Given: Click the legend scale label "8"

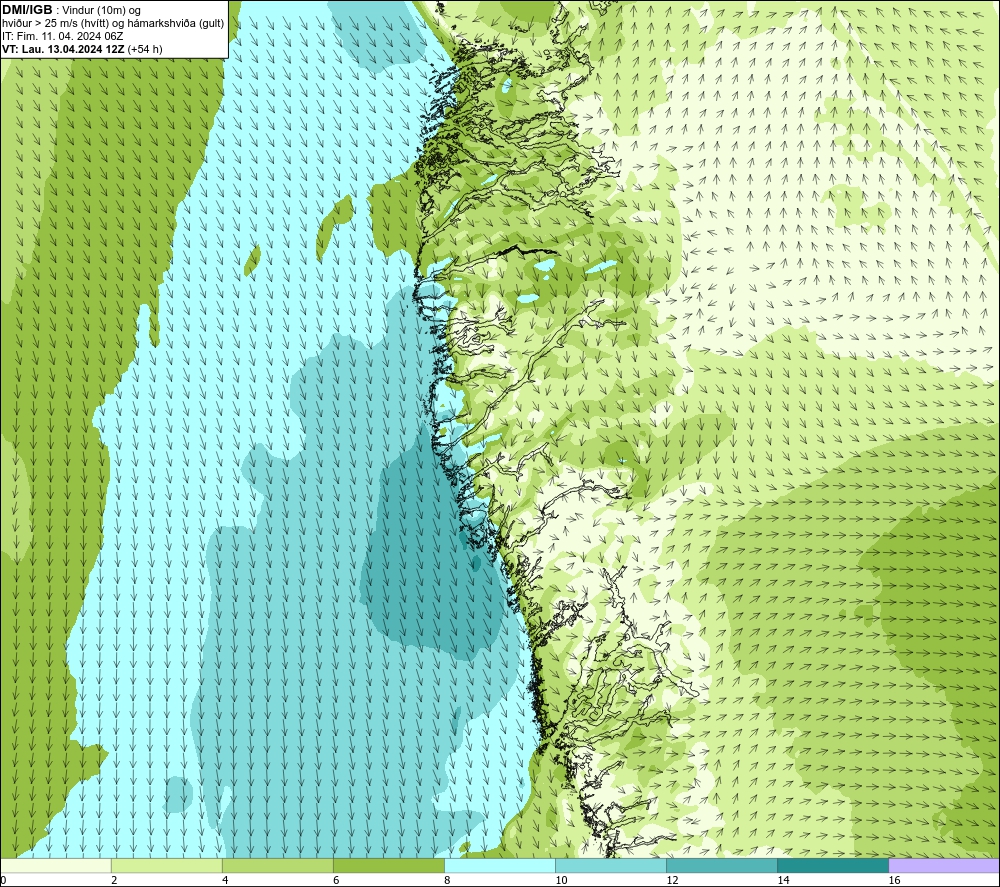Looking at the screenshot, I should tap(447, 880).
